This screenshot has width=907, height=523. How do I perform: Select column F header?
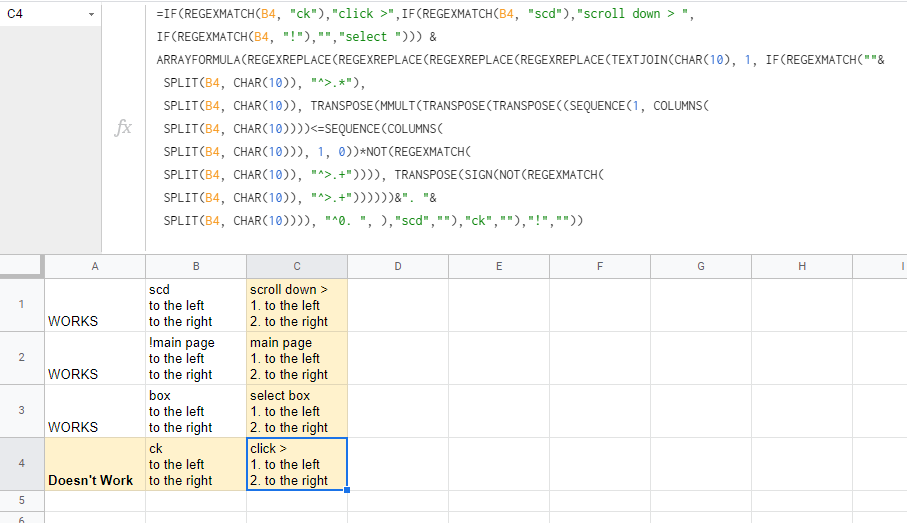click(600, 266)
